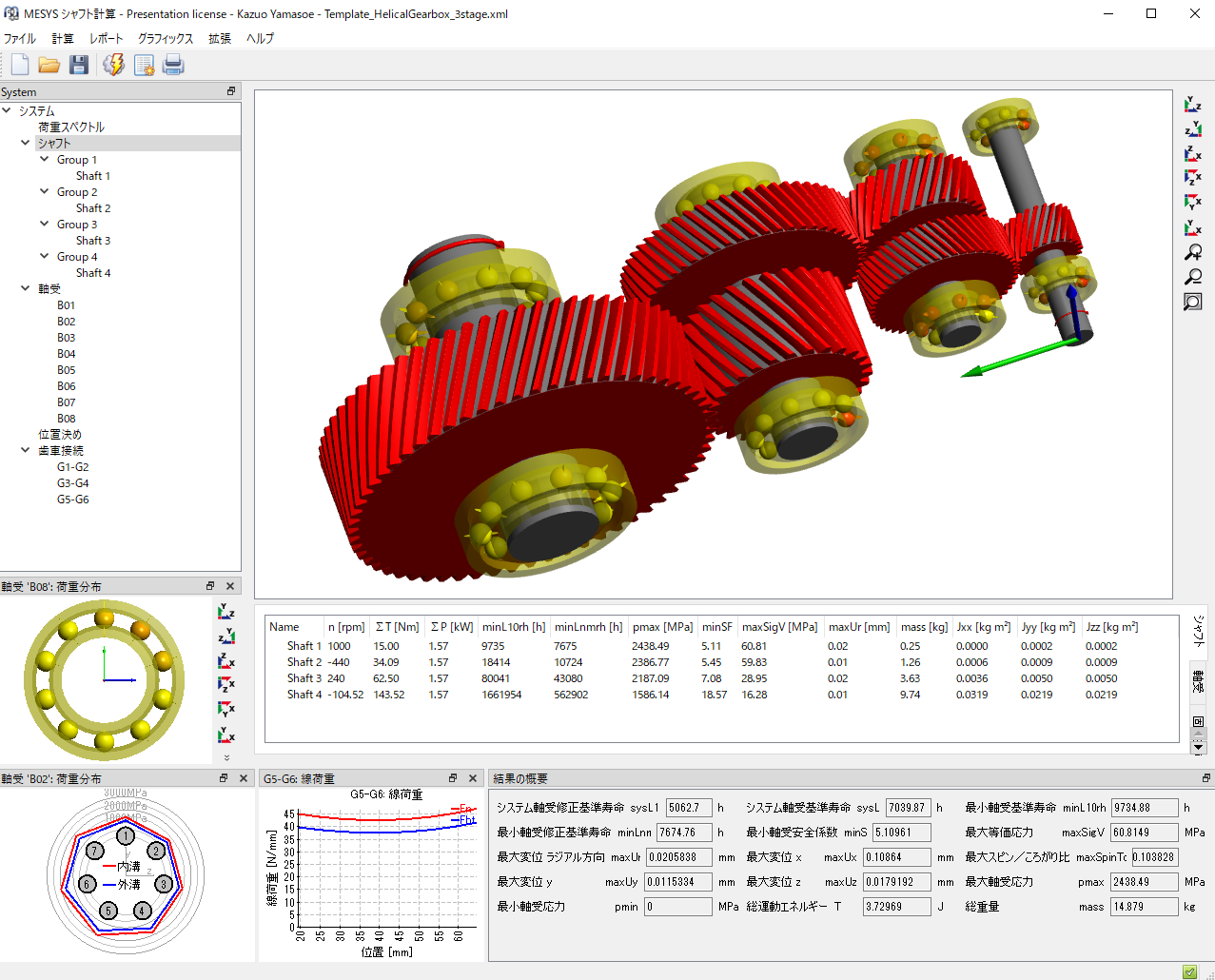Collapse the 軸受 tree node
The height and width of the screenshot is (980, 1215).
pos(26,288)
